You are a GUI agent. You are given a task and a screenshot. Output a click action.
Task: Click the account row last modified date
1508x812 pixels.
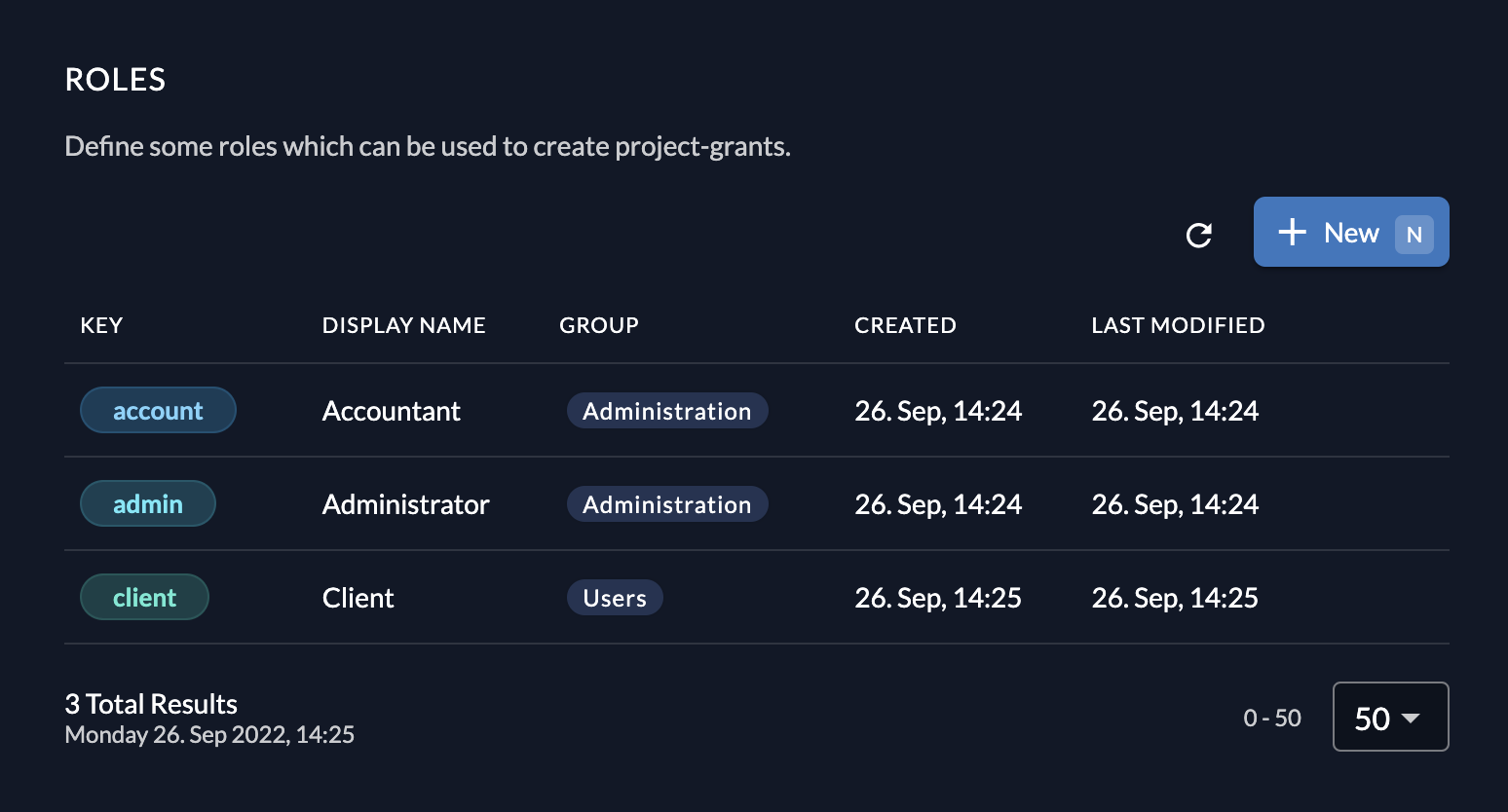click(x=1175, y=411)
